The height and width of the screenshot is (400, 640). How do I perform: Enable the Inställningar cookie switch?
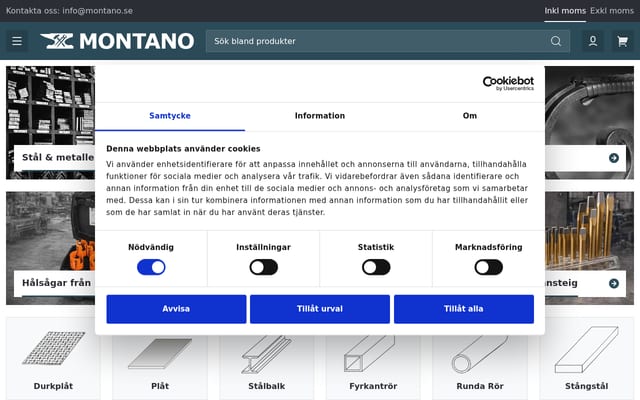pos(264,267)
